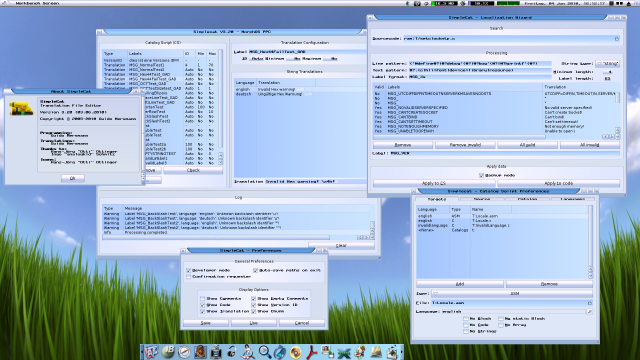Toggle Developer mode checkbox in Preferences
Screen dimensions: 640x360
pyautogui.click(x=189, y=270)
